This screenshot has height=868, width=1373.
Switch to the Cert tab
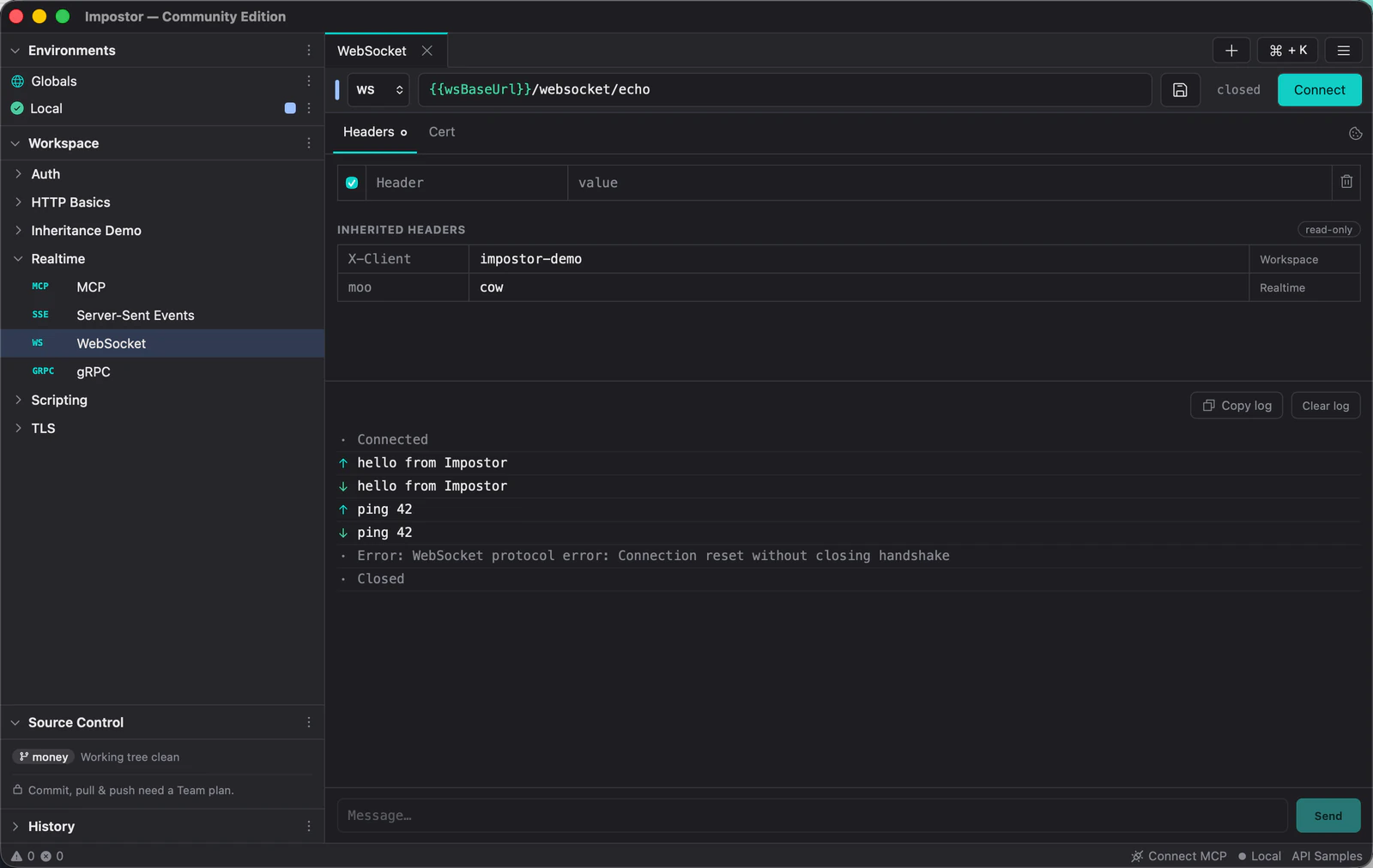pos(442,132)
